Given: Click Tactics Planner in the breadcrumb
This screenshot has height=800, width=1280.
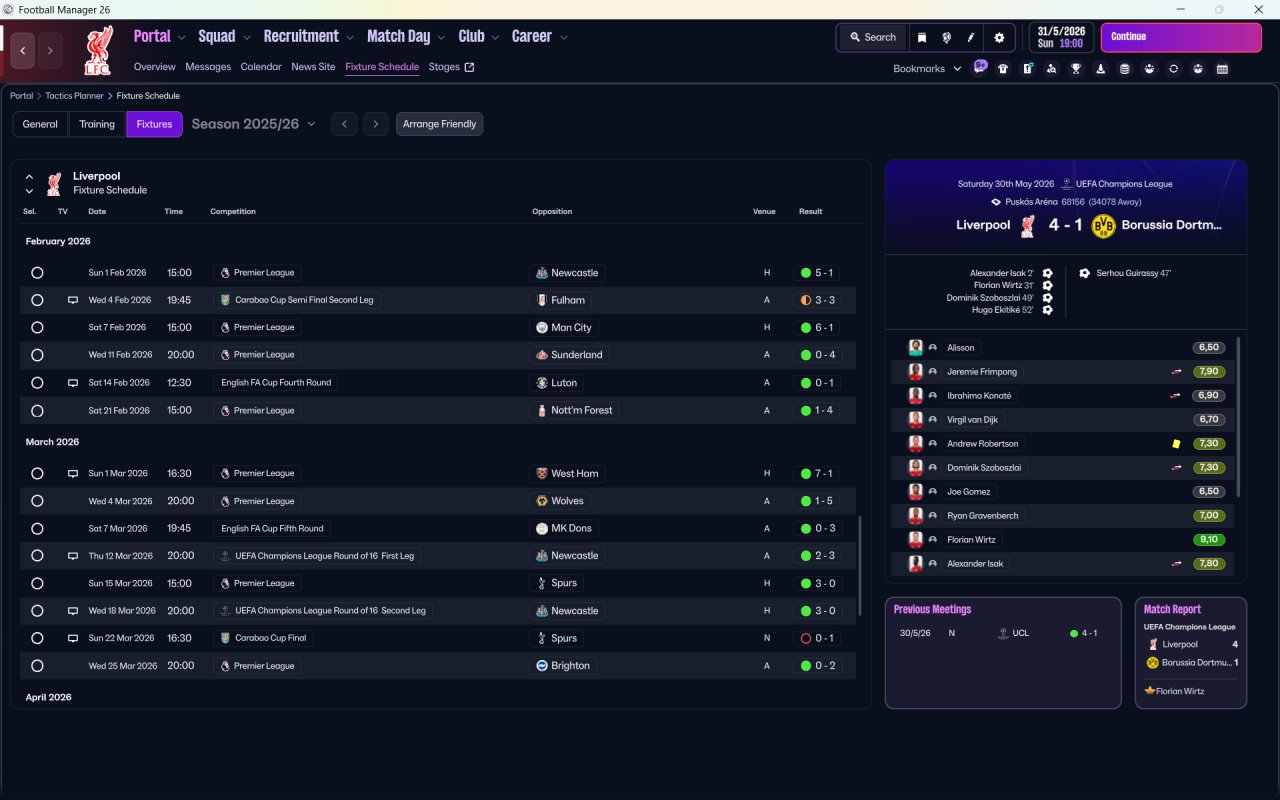Looking at the screenshot, I should [x=74, y=96].
